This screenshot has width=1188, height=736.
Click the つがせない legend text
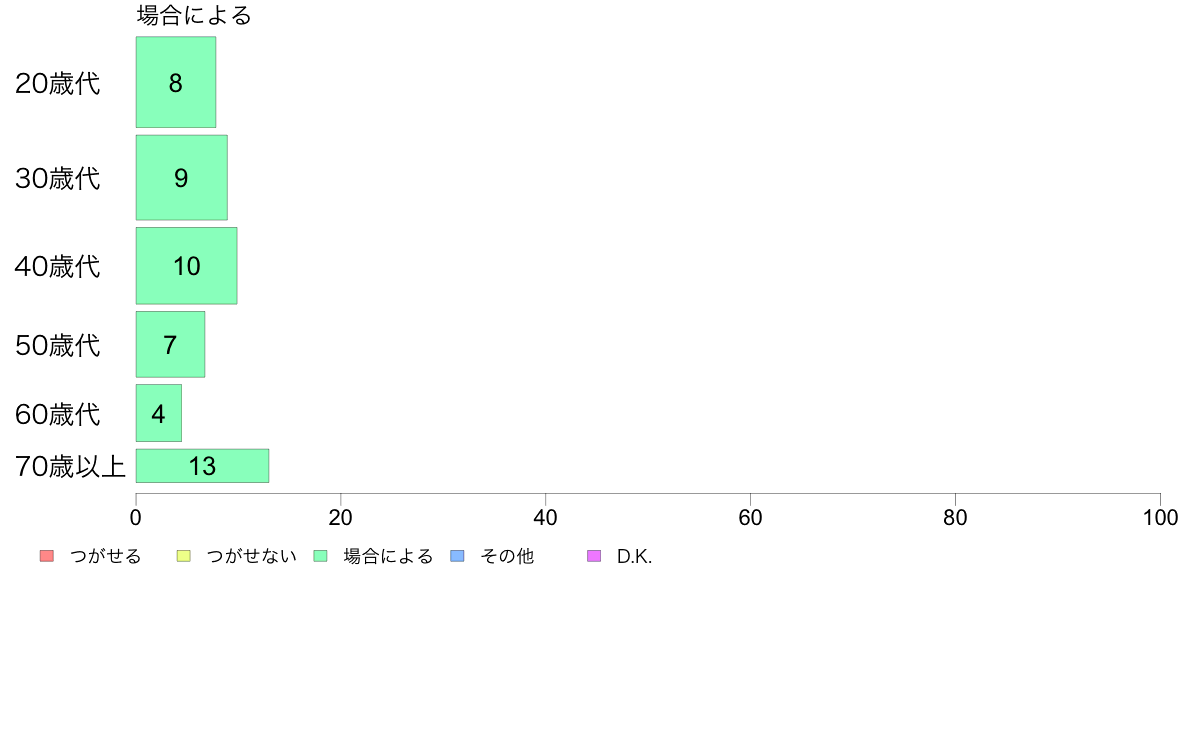(252, 556)
